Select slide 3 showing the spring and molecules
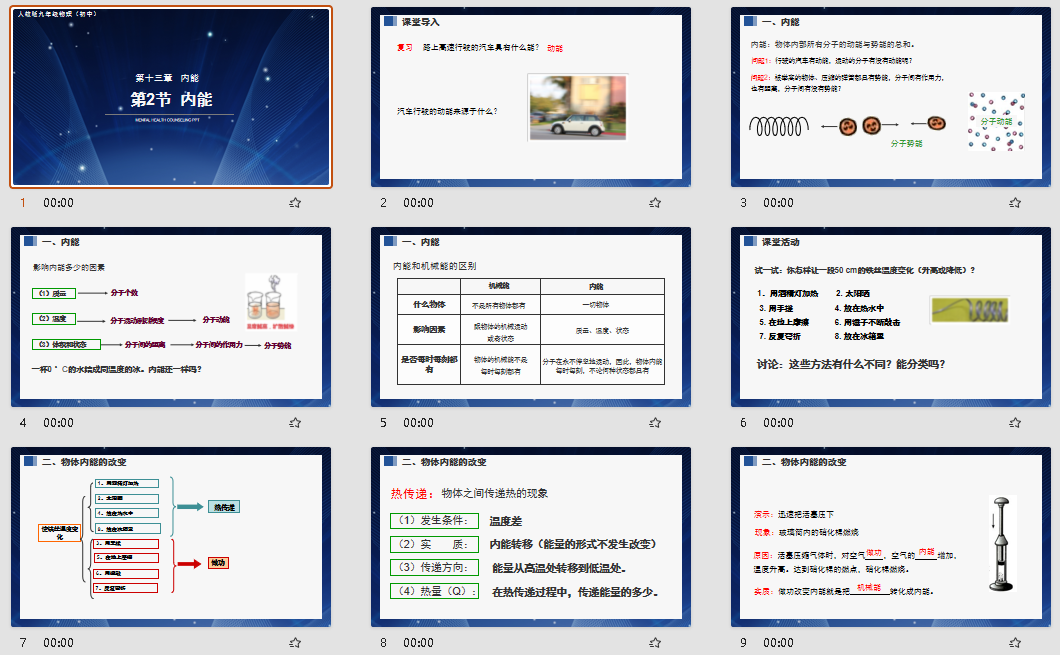The height and width of the screenshot is (655, 1060). (891, 97)
